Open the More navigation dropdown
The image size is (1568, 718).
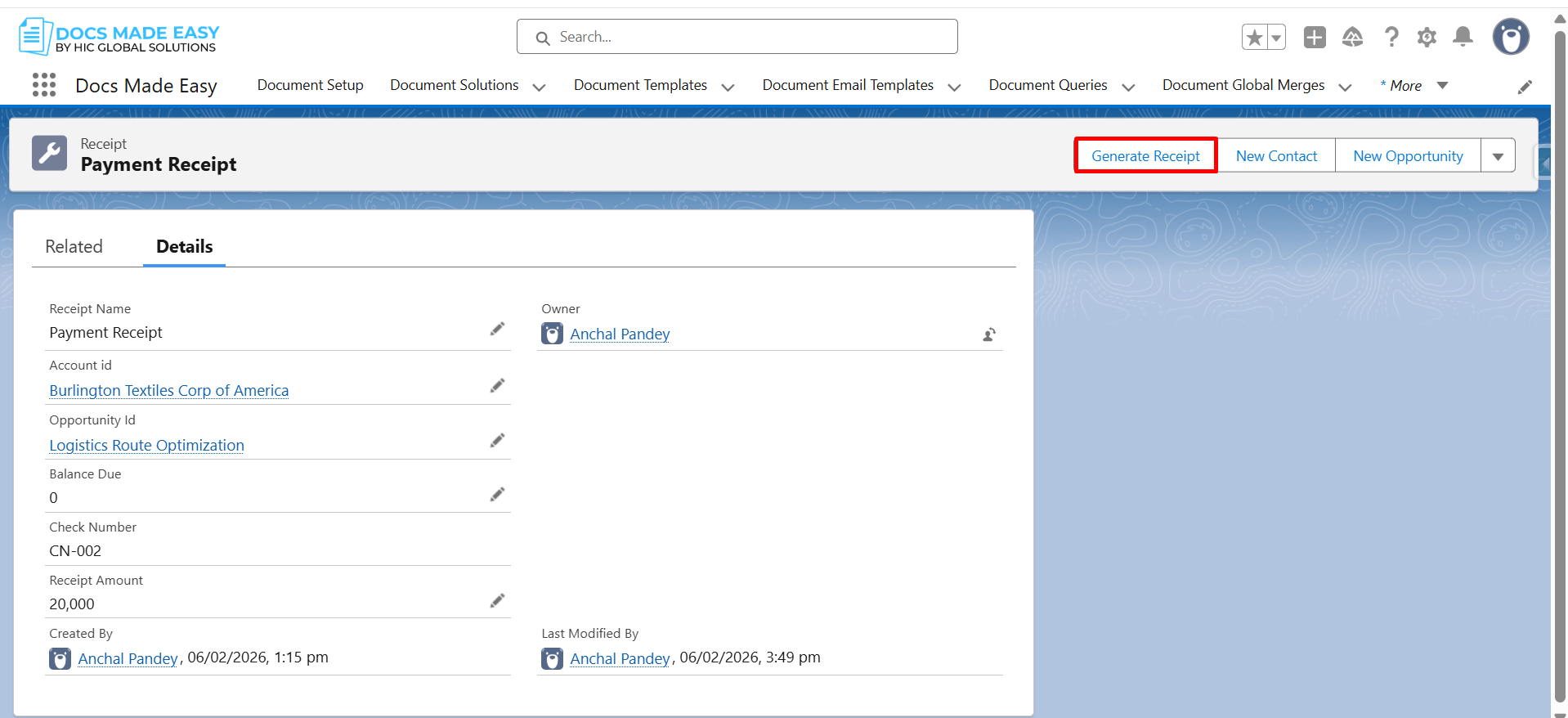click(1442, 86)
